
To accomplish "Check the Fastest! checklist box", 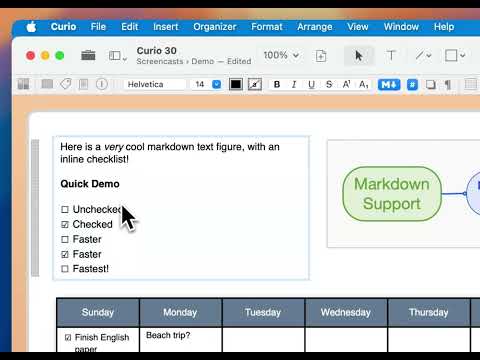I will coord(65,269).
